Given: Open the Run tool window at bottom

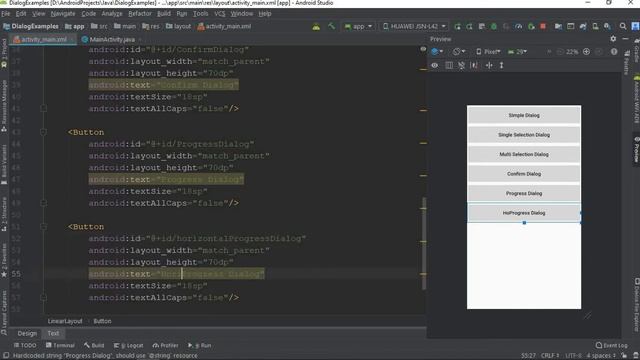Looking at the screenshot, I should (200, 345).
